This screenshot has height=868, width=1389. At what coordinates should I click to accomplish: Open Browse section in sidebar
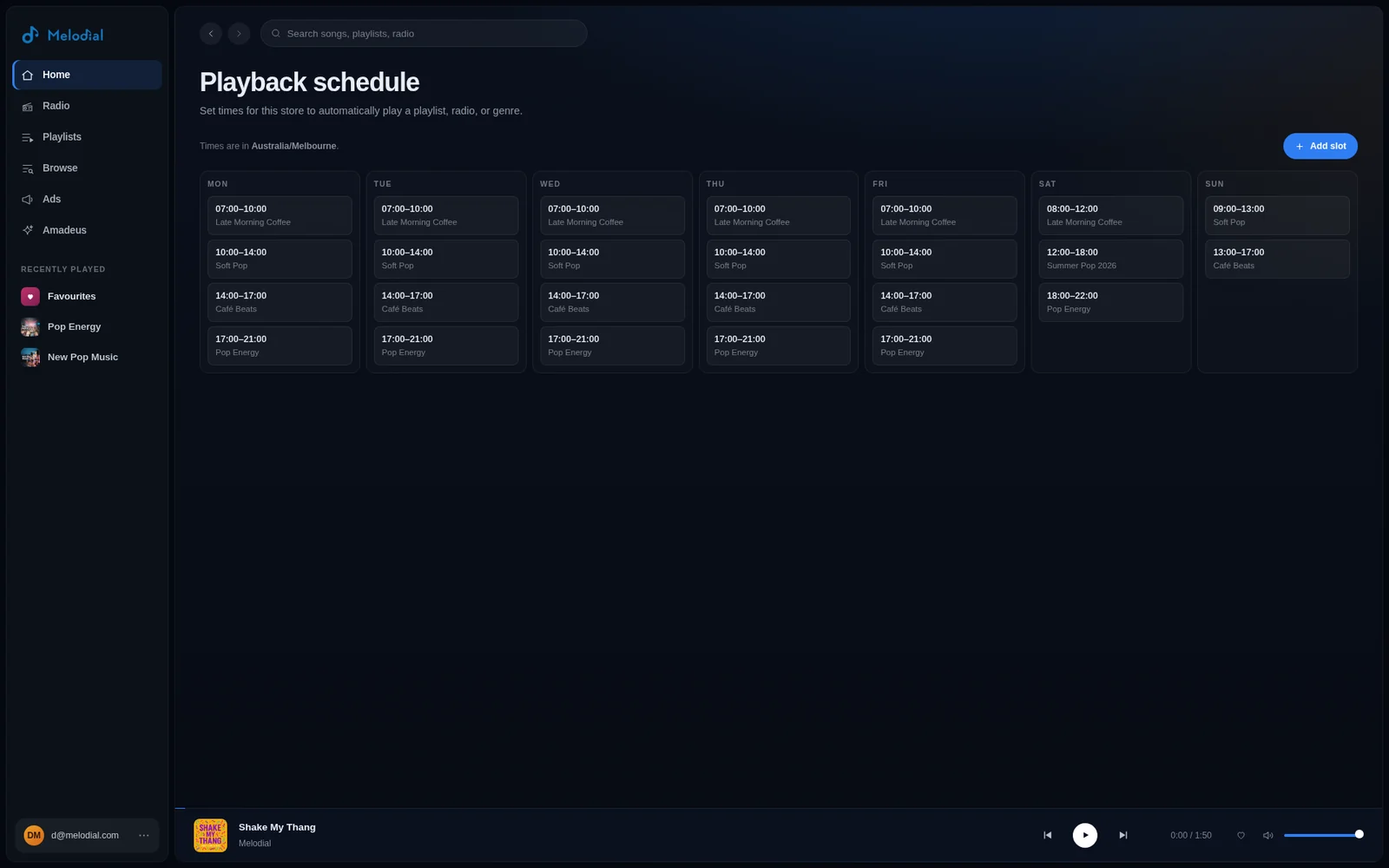coord(87,168)
